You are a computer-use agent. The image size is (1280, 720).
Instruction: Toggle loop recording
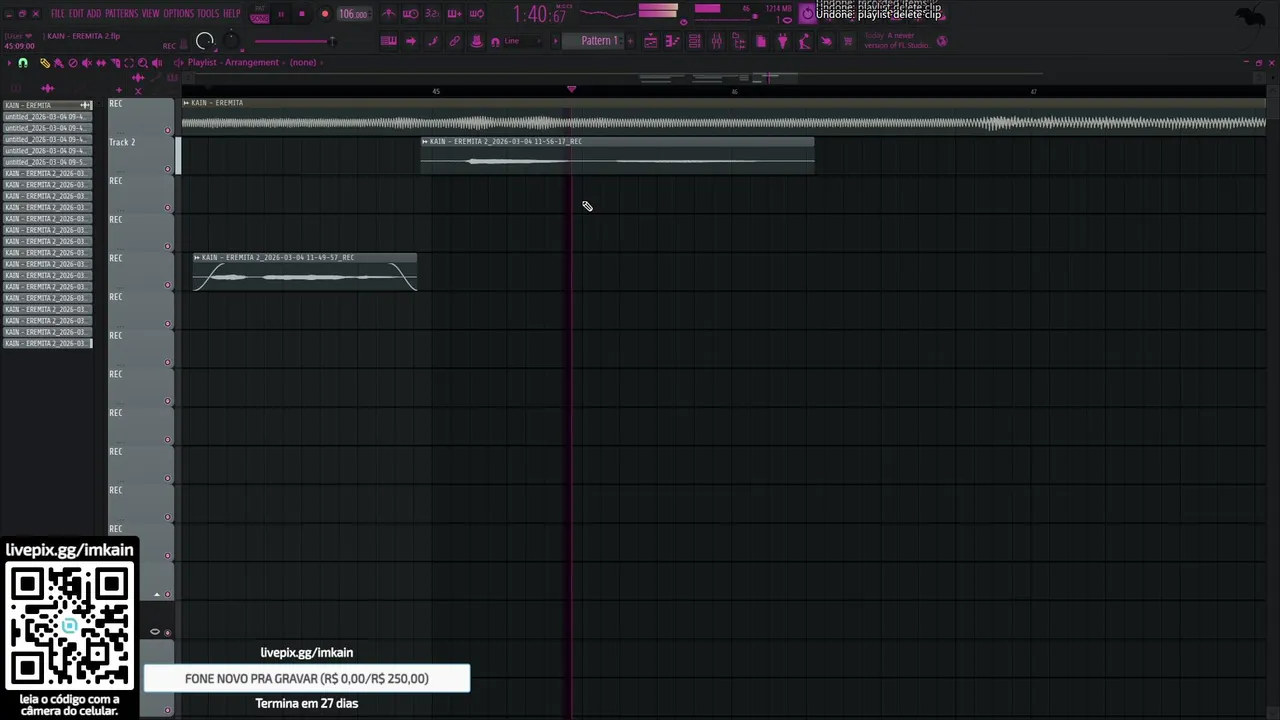click(x=476, y=13)
